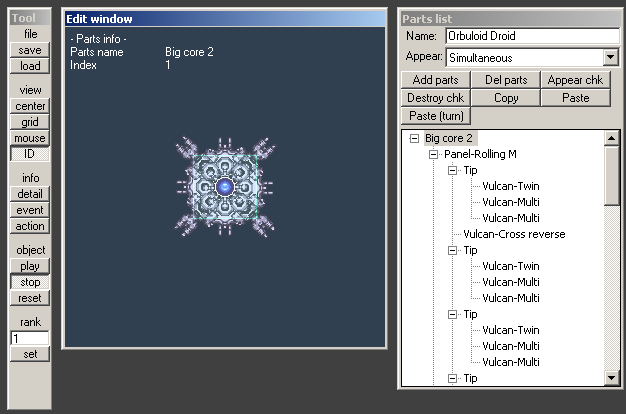Image resolution: width=626 pixels, height=414 pixels.
Task: Start playback with the play button
Action: pos(30,266)
